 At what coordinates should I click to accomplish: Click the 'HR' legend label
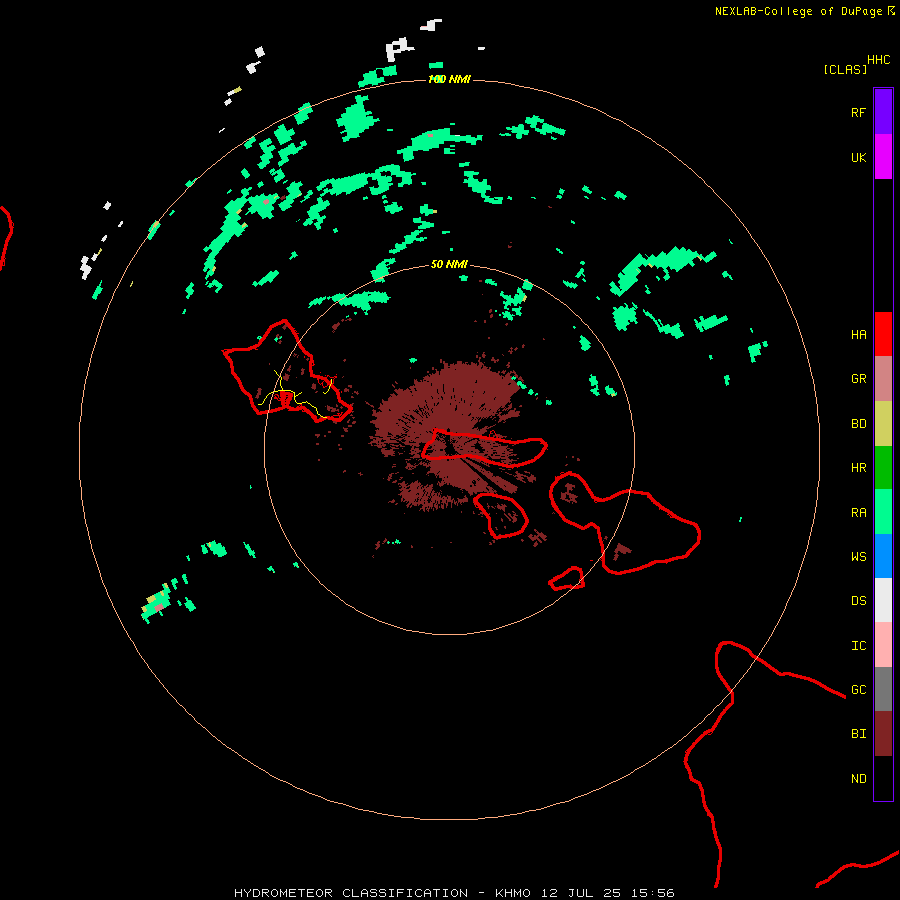coord(858,468)
